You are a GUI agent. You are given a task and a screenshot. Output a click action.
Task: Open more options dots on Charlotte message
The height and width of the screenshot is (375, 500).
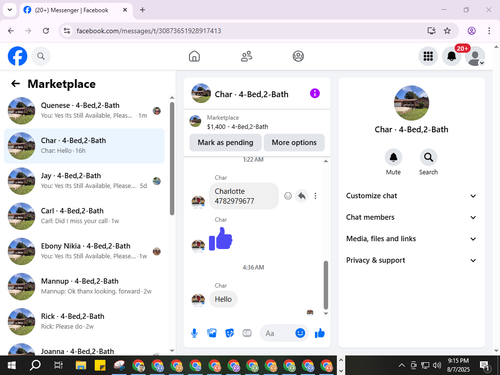[315, 196]
